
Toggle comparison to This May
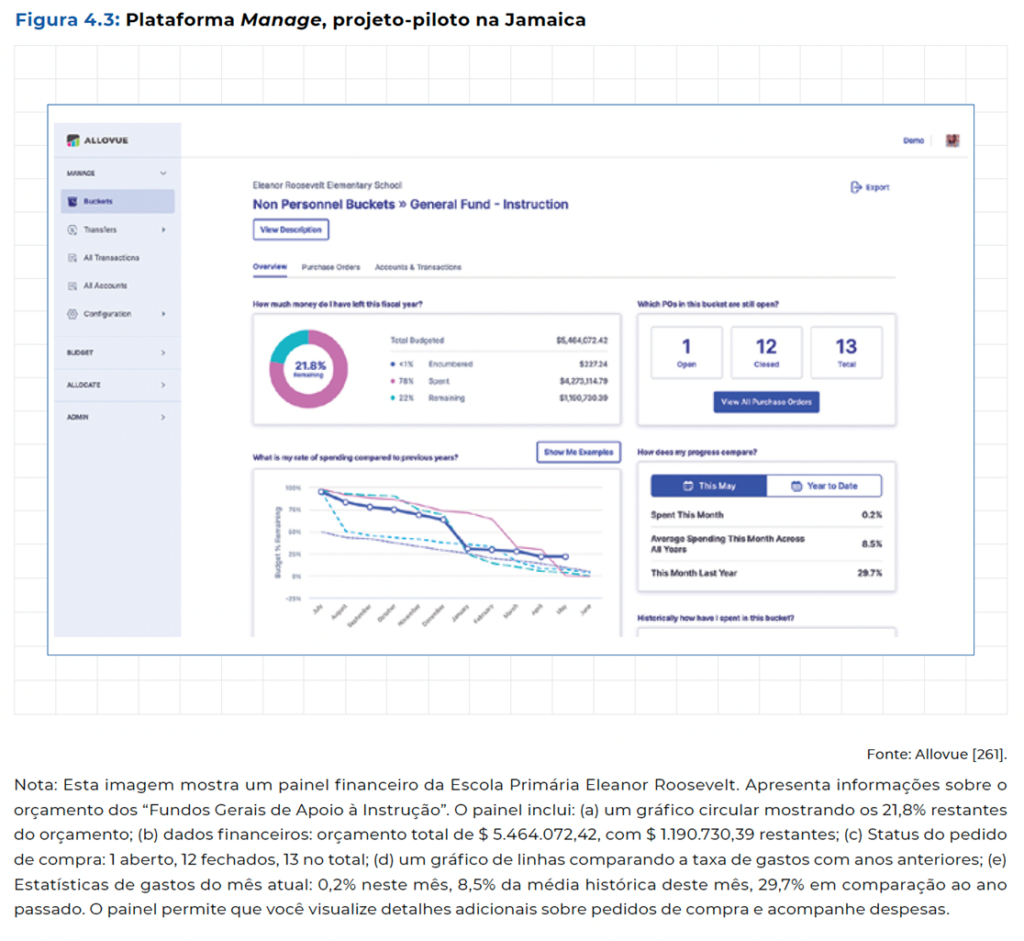click(x=708, y=486)
